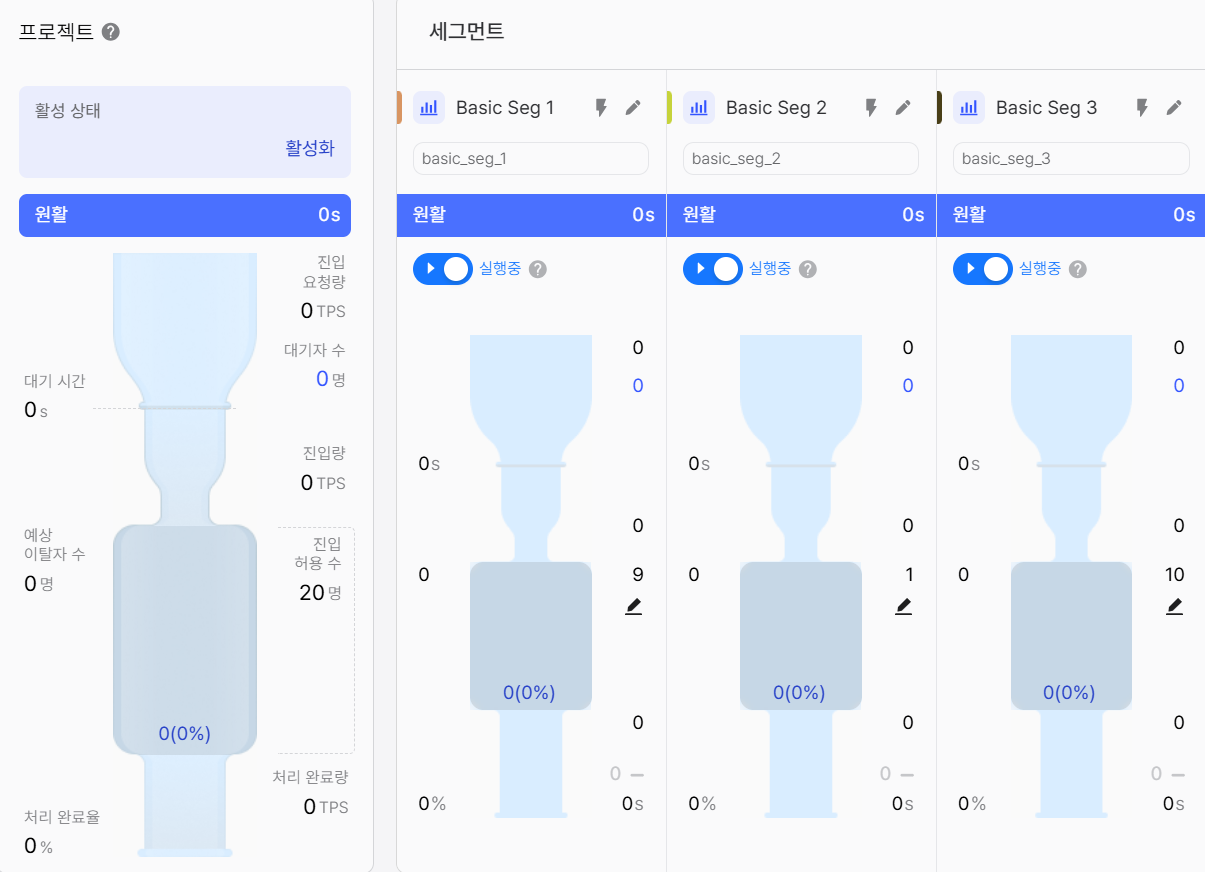The height and width of the screenshot is (872, 1205).
Task: Click the help icon beside Basic Seg 1 실행중
Action: [538, 268]
